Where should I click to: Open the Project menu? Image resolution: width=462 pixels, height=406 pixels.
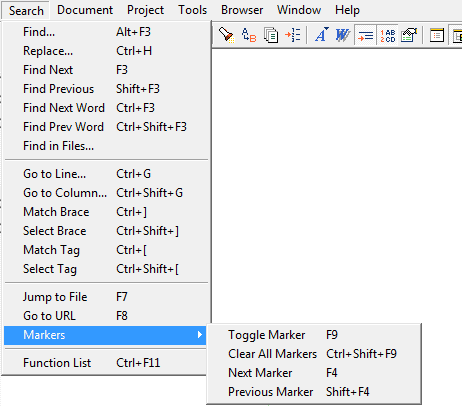(x=146, y=10)
